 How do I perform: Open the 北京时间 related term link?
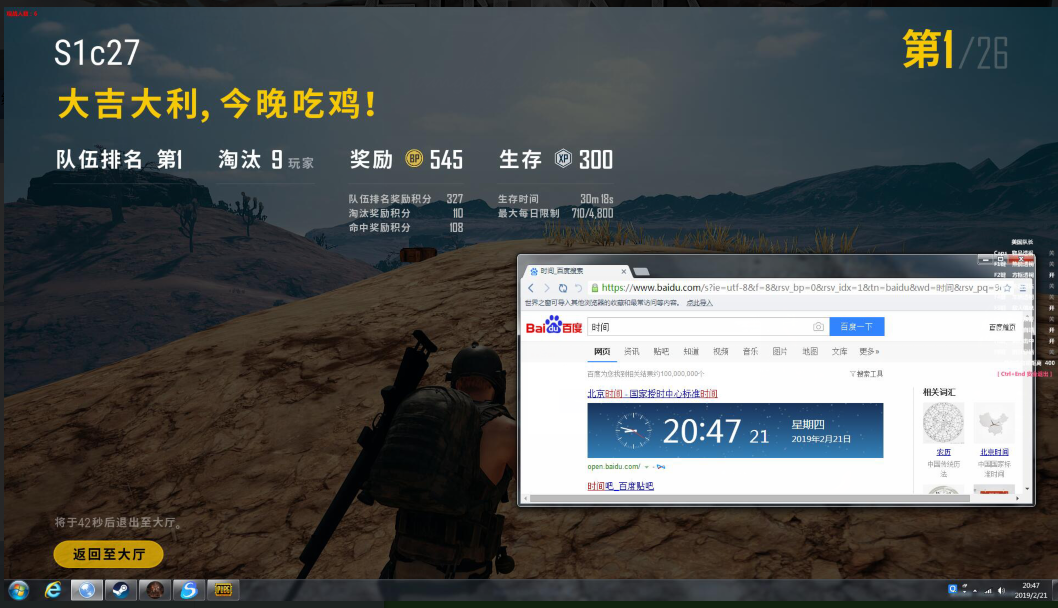point(994,452)
